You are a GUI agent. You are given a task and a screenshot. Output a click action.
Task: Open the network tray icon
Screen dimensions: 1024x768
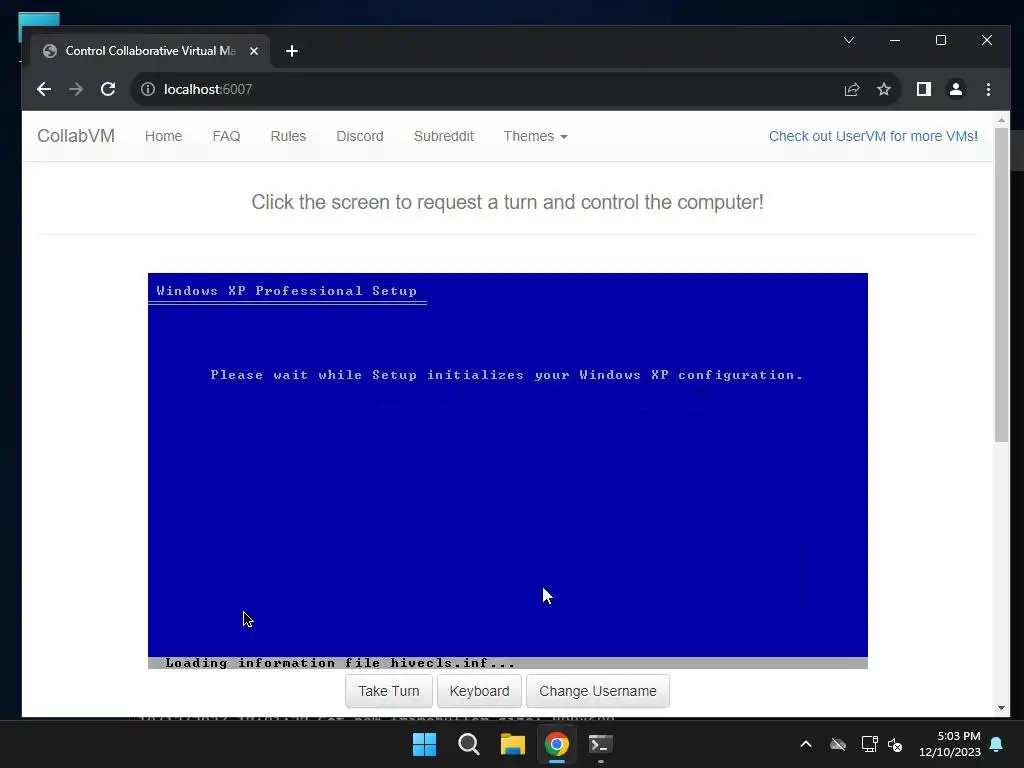click(x=869, y=744)
